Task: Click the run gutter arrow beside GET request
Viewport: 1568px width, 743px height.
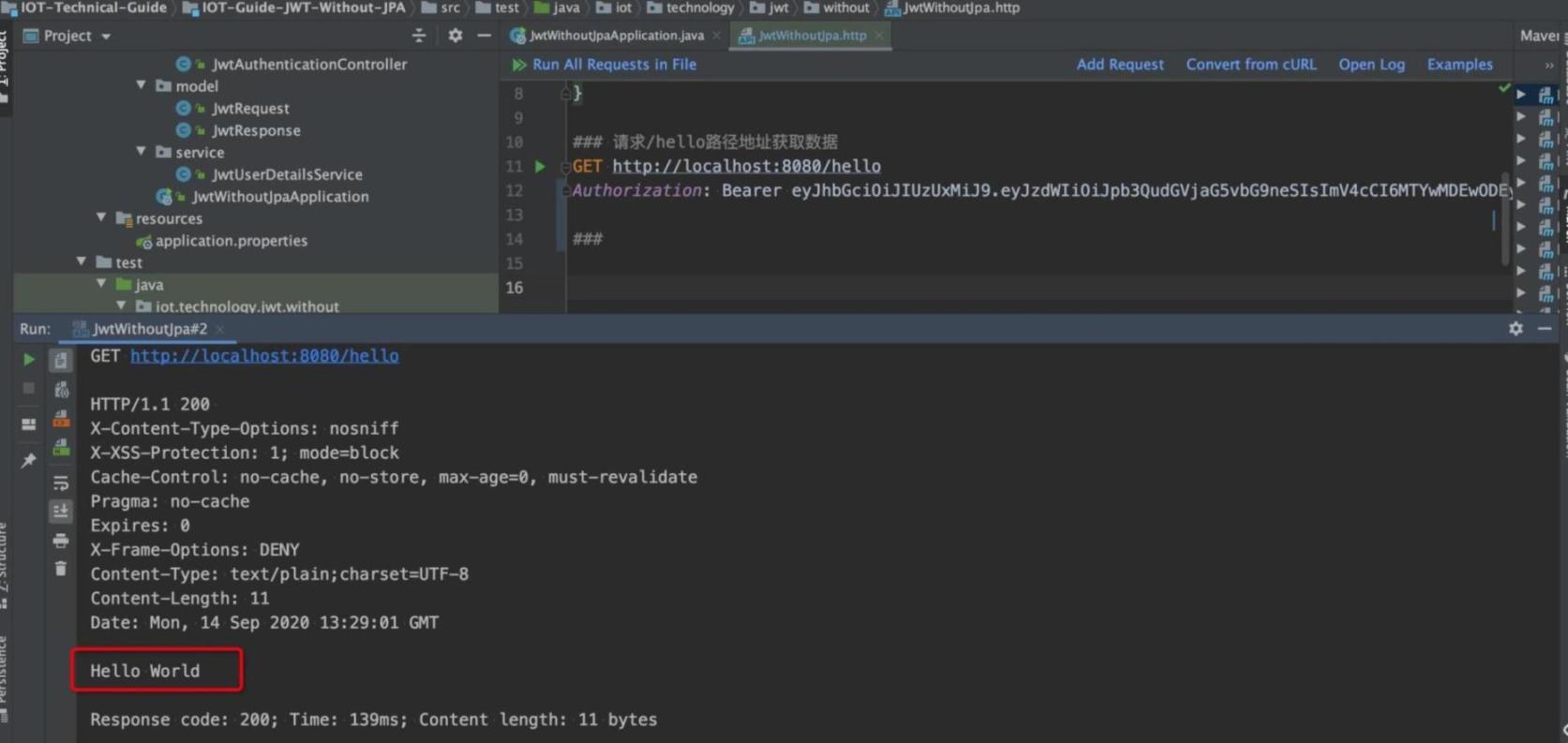Action: tap(540, 167)
